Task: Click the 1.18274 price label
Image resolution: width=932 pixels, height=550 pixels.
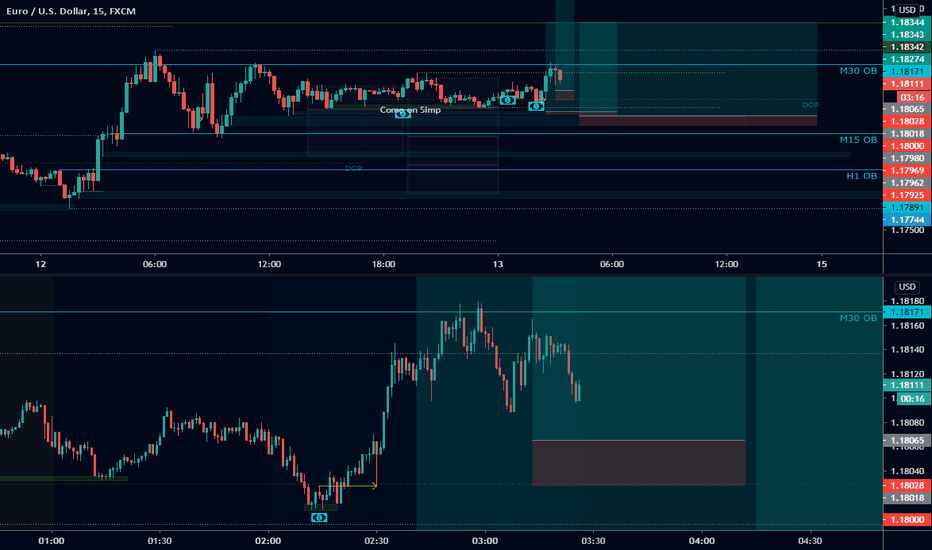Action: coord(907,59)
